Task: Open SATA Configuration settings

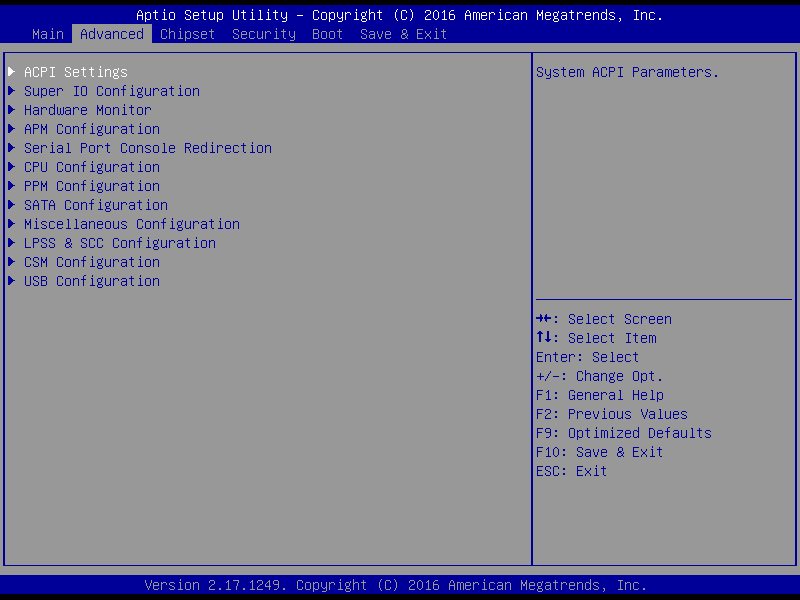Action: 96,205
